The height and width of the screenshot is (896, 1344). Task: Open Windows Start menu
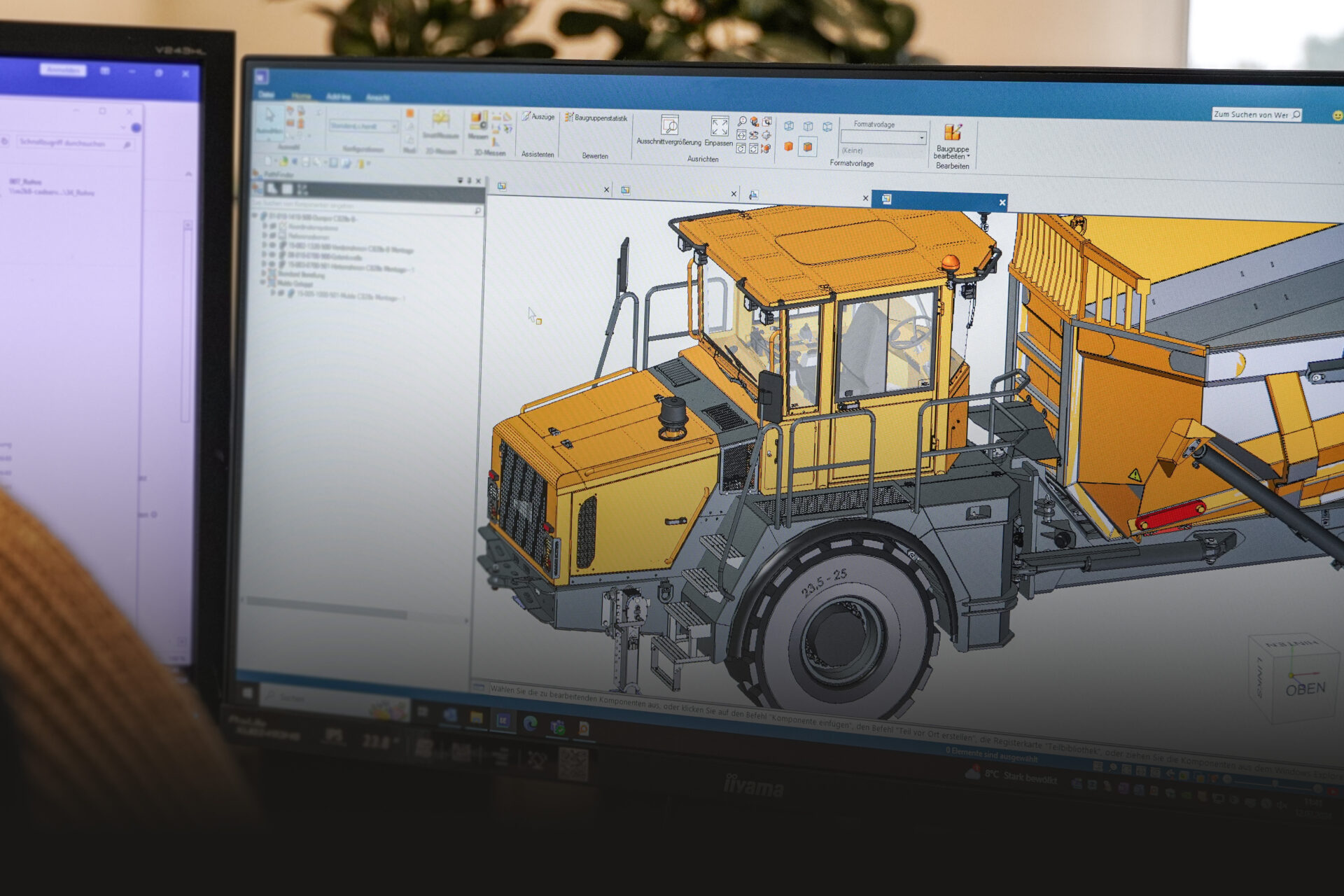tap(247, 693)
